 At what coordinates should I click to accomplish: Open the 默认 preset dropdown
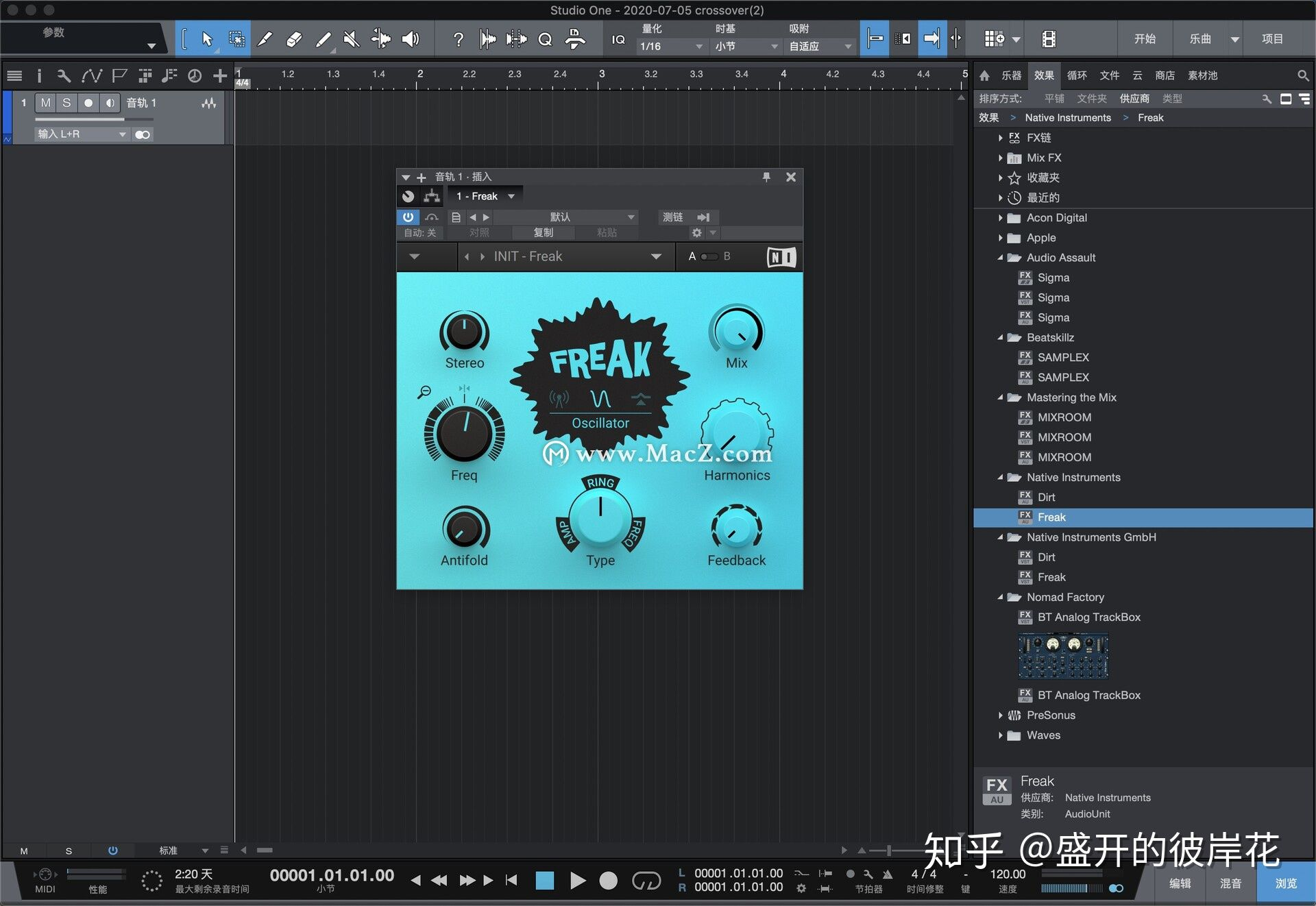point(565,217)
